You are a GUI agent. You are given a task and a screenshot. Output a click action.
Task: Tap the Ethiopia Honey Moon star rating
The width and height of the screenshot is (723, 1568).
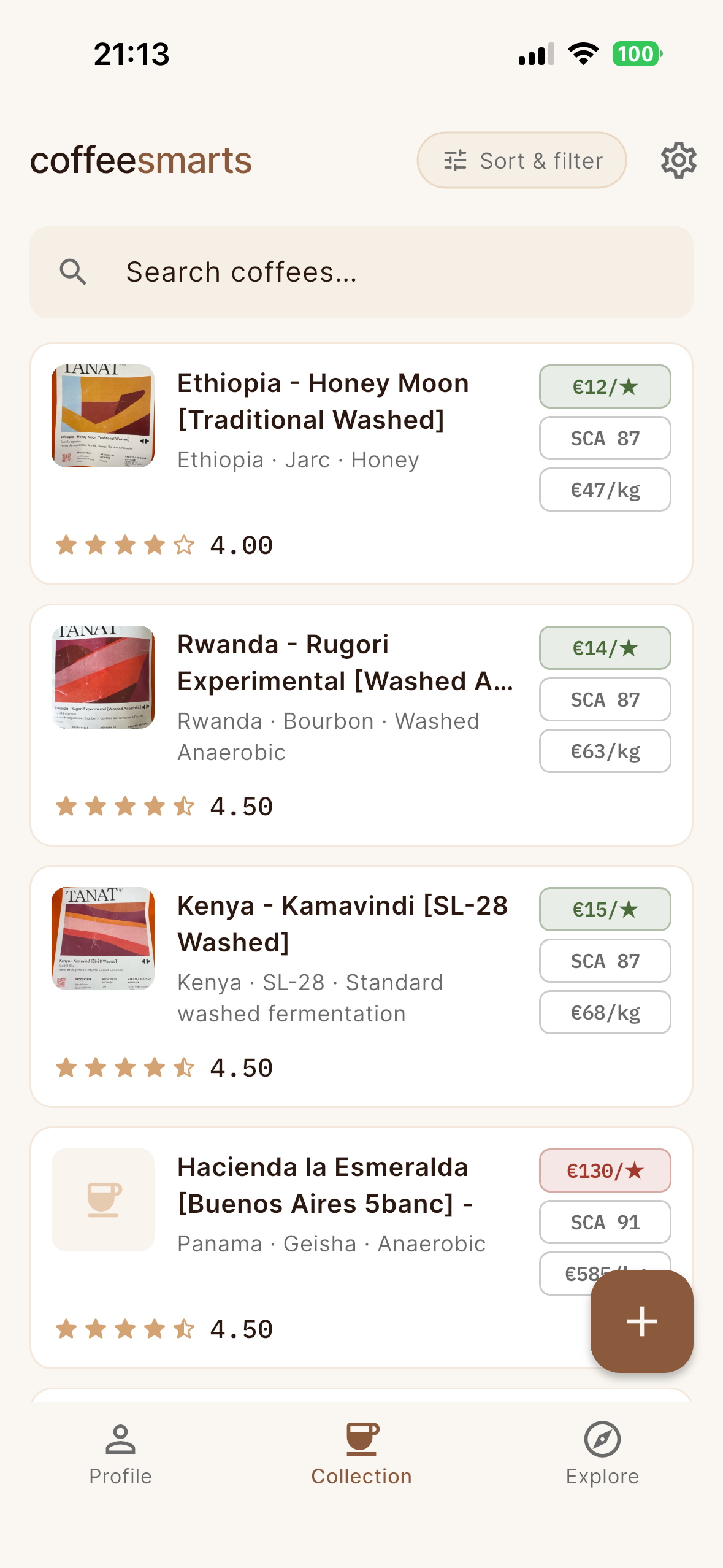164,545
